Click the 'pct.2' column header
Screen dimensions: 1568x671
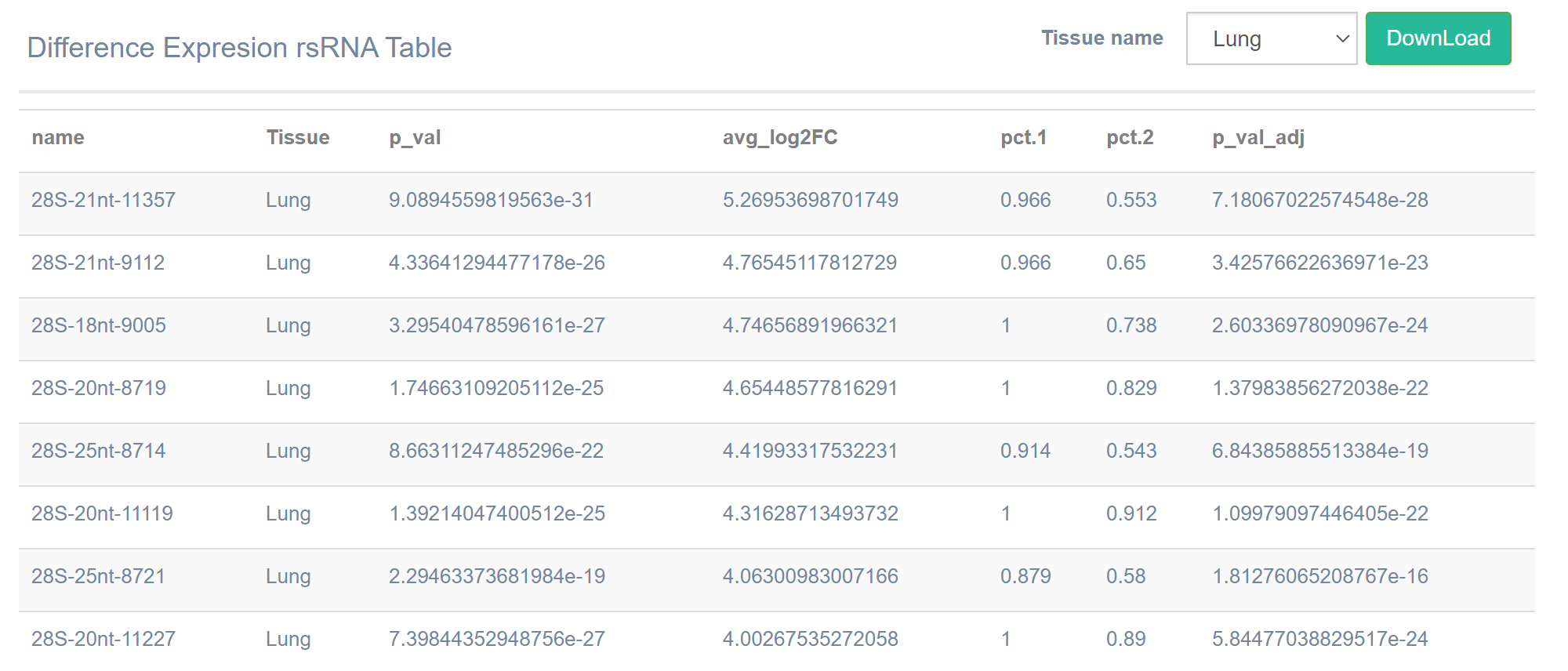[x=1130, y=138]
